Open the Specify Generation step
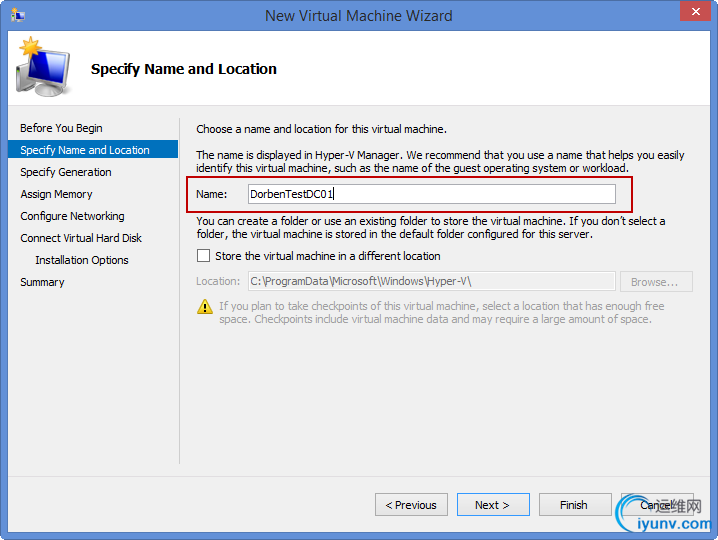Image resolution: width=718 pixels, height=540 pixels. [x=66, y=172]
